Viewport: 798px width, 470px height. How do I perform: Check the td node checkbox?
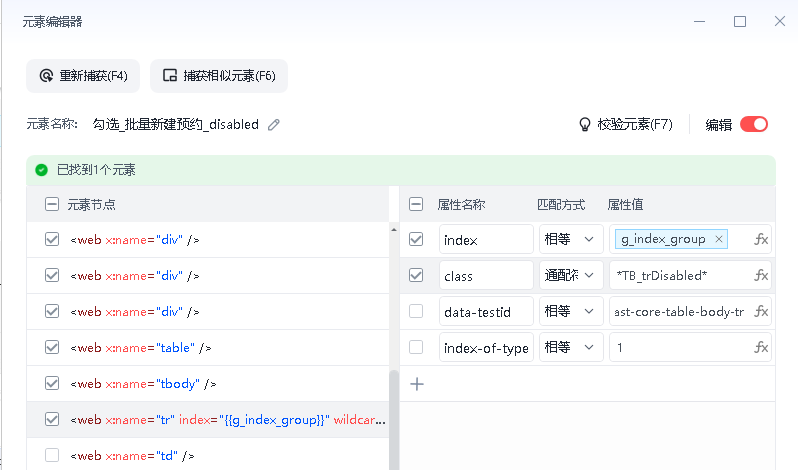coord(52,455)
